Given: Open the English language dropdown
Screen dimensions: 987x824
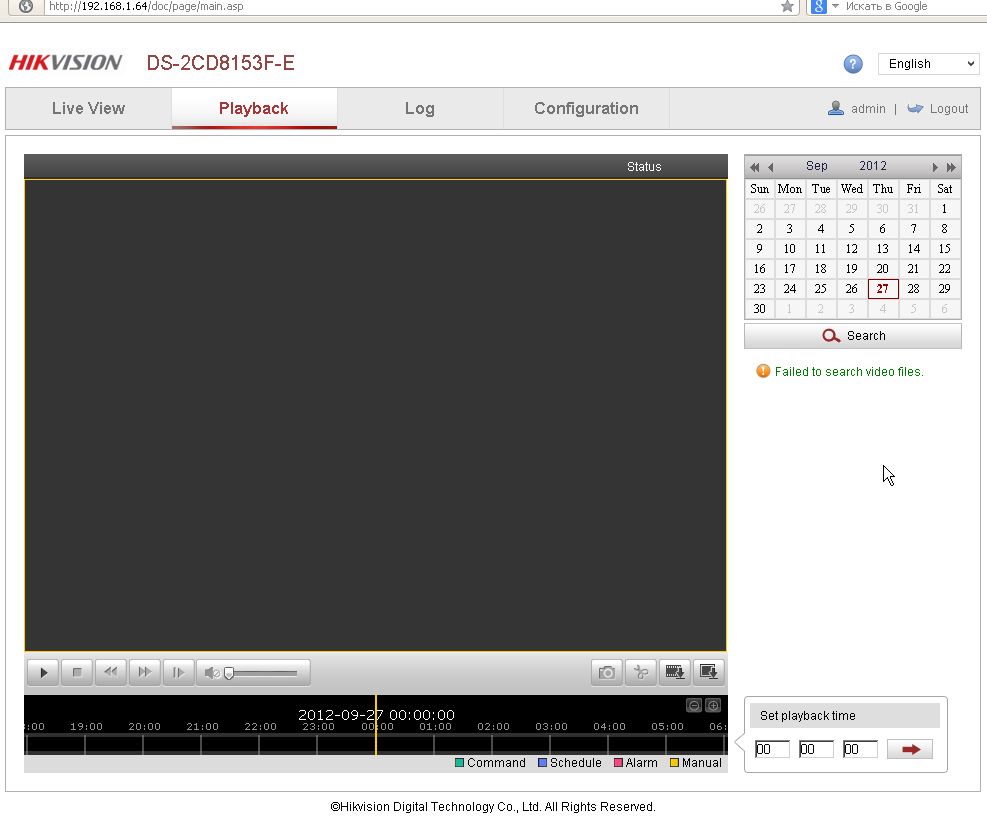Looking at the screenshot, I should pos(928,64).
